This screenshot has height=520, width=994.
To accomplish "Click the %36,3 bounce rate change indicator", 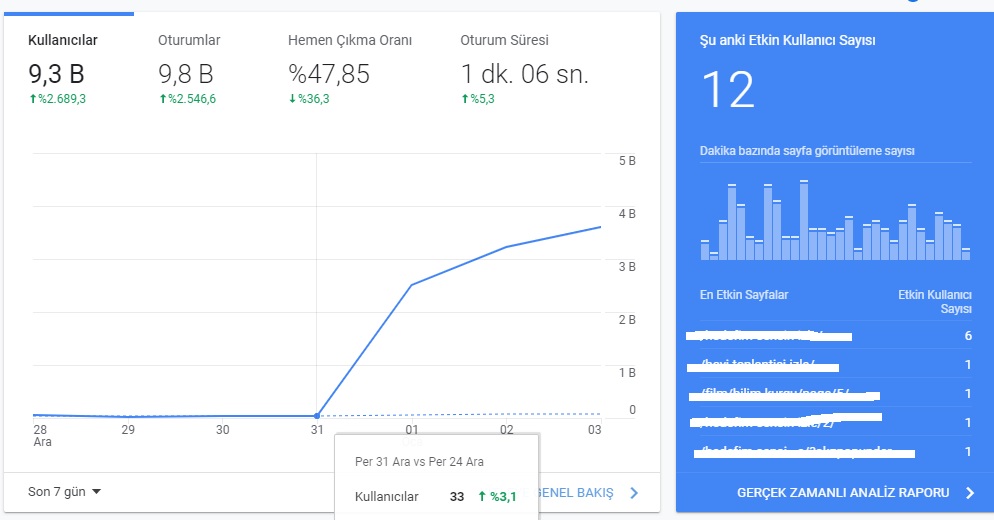I will [x=309, y=99].
